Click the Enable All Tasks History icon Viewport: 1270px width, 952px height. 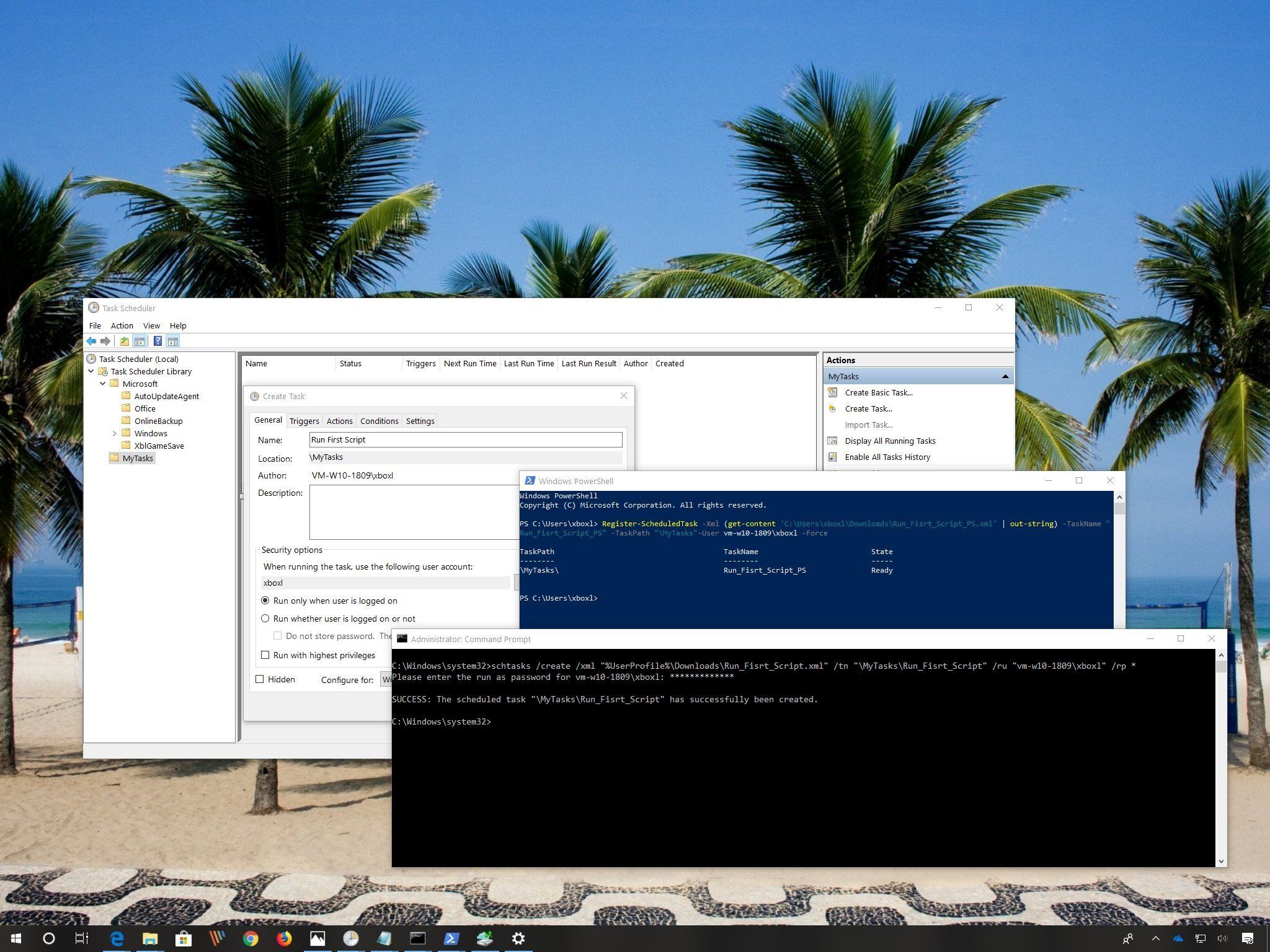pos(833,457)
